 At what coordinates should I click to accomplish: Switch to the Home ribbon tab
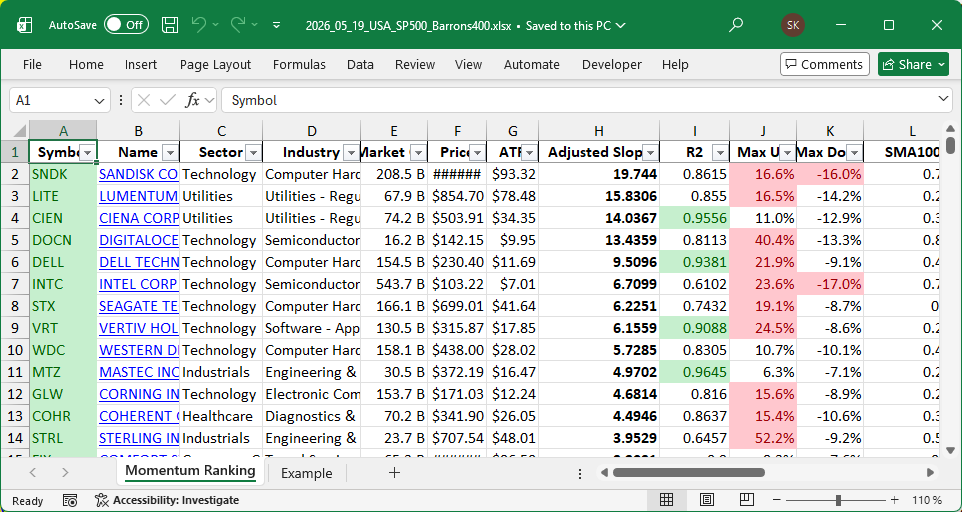86,64
